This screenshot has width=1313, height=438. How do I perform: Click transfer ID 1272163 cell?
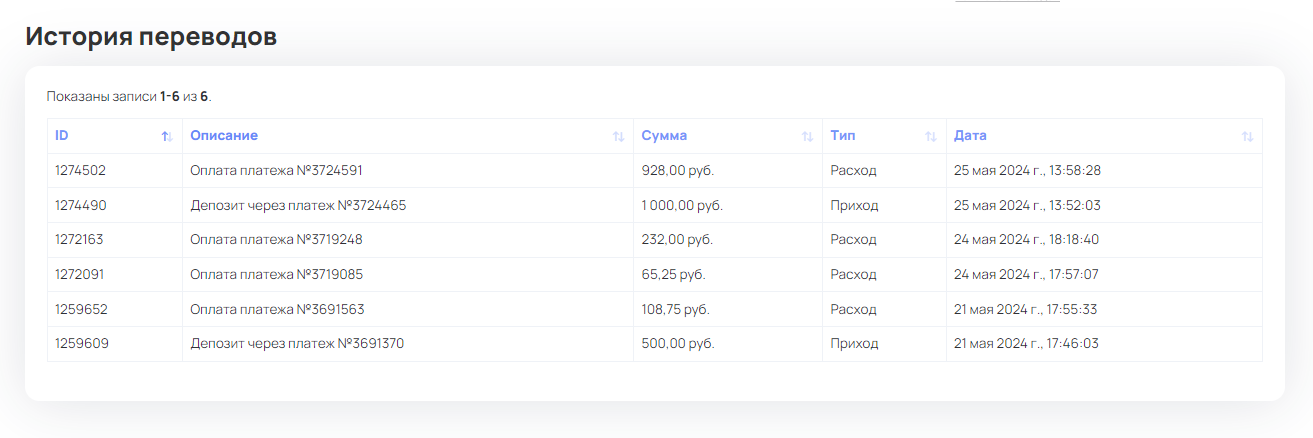pos(79,240)
